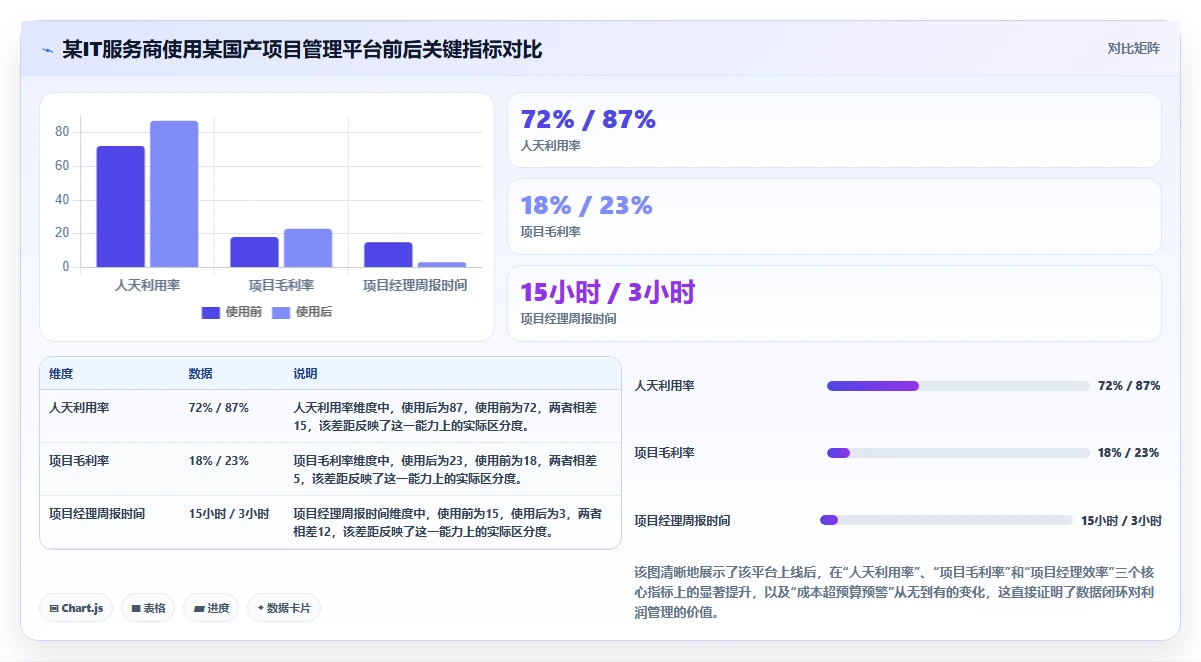Click the 项目经理周报时间 使用后 bar

point(442,265)
